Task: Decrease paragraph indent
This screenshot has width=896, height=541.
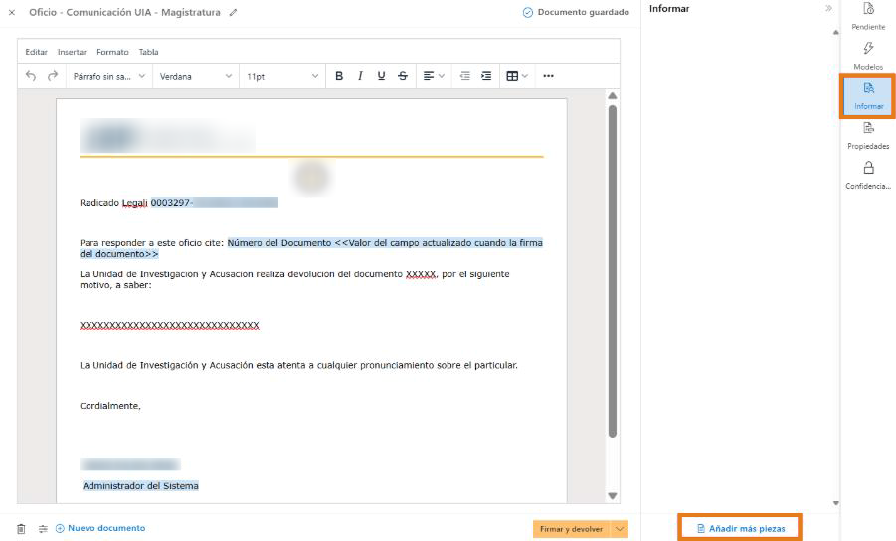Action: tap(465, 76)
